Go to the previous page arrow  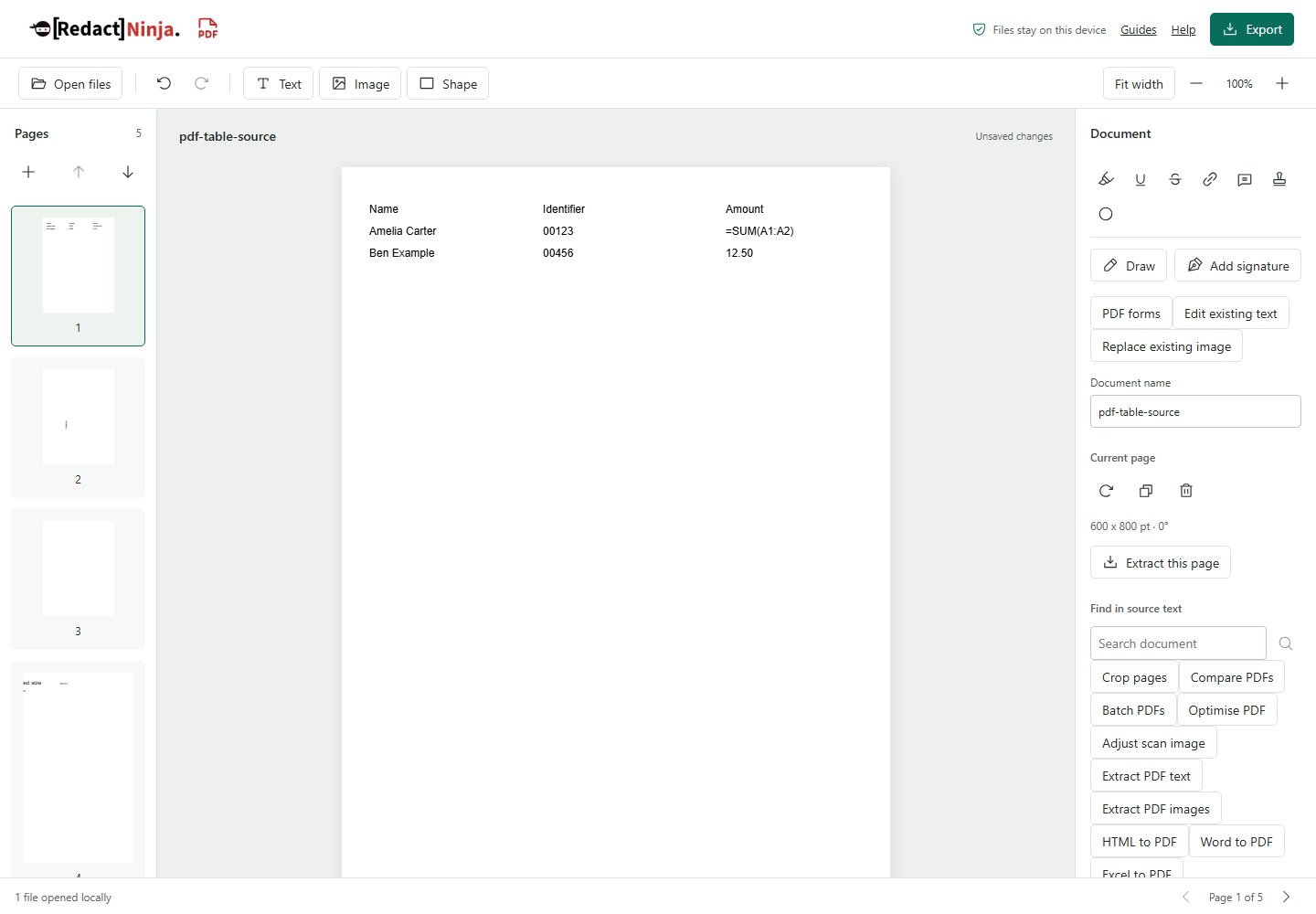coord(1186,897)
